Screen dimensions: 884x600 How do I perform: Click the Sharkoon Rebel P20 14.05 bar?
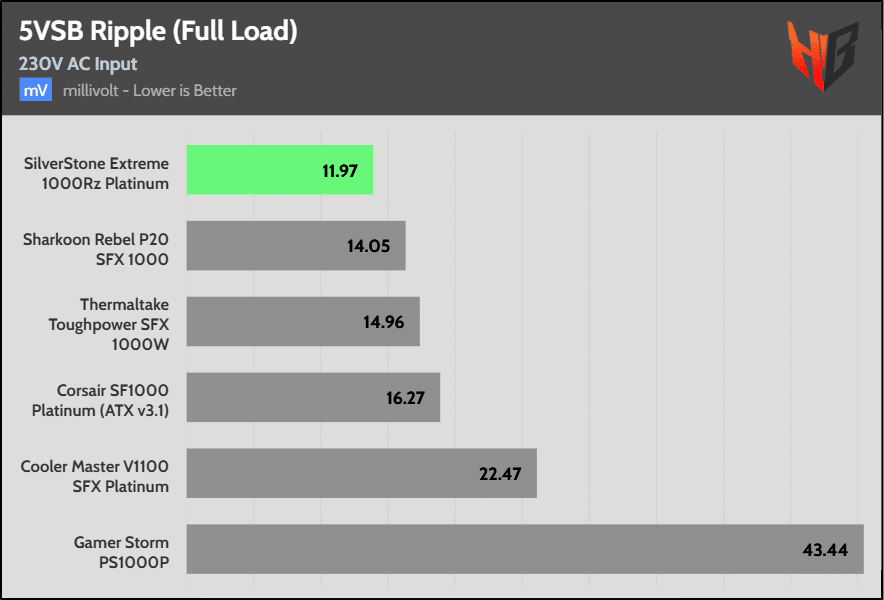pos(296,245)
